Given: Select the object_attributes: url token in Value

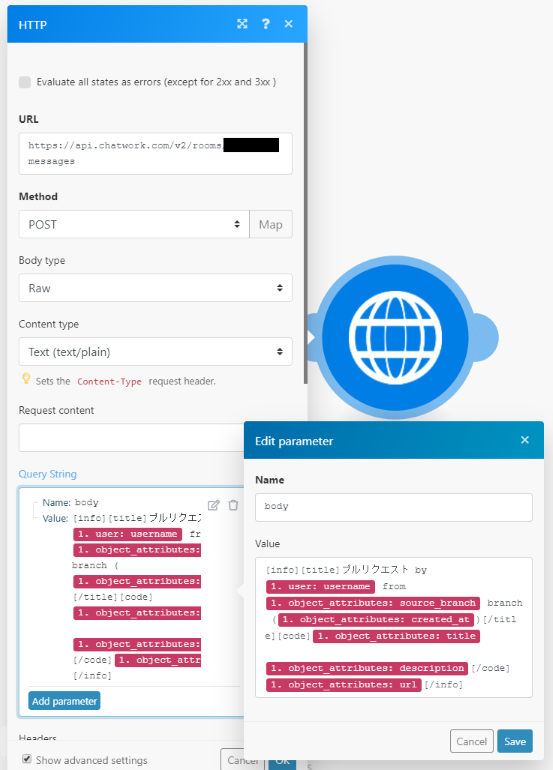Looking at the screenshot, I should click(344, 685).
